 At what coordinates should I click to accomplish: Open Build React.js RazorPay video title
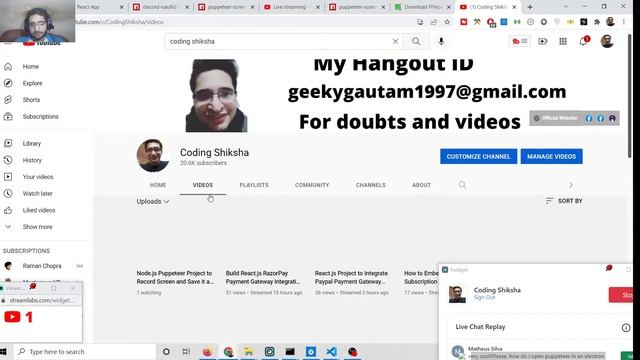263,278
